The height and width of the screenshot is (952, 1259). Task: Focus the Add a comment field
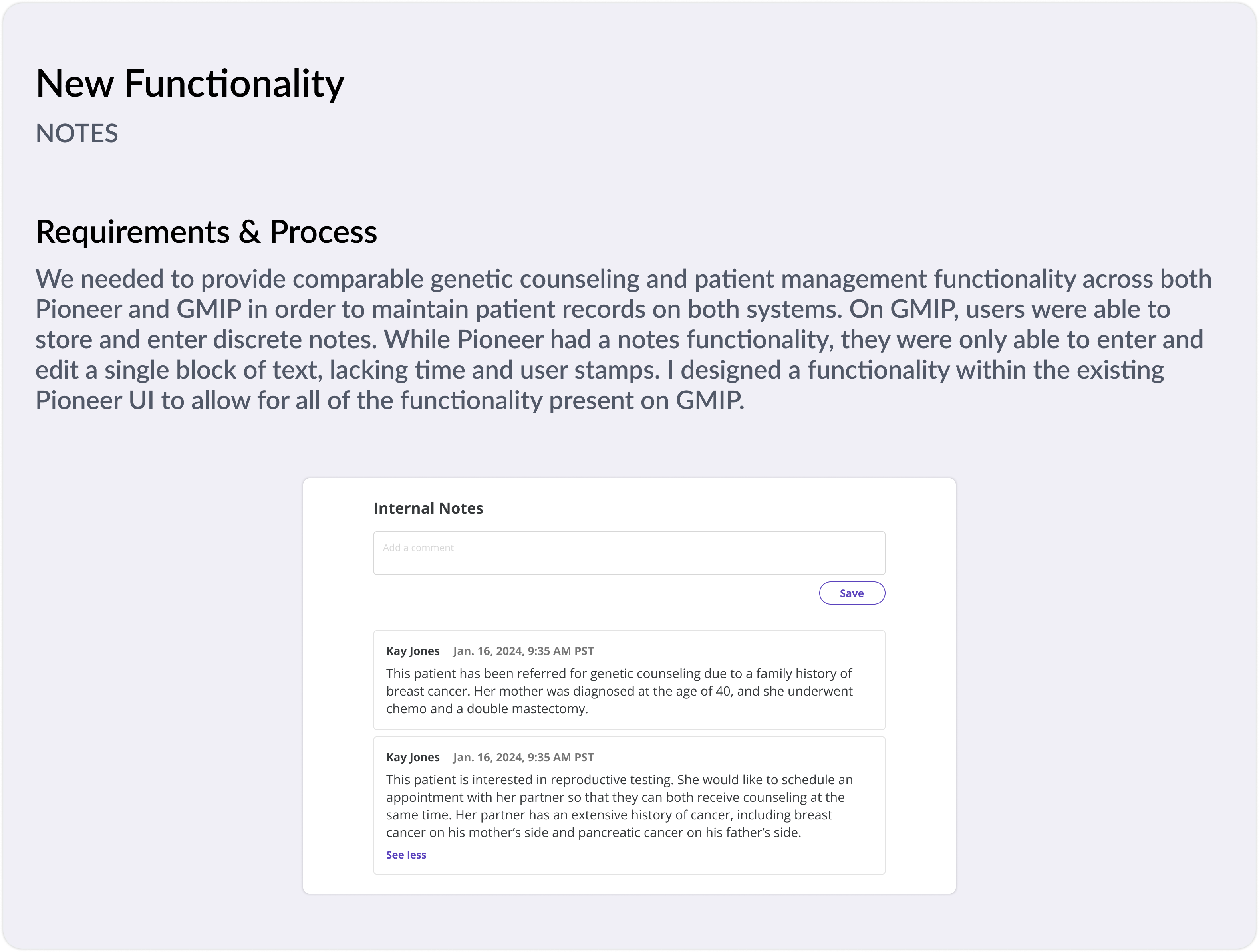(x=629, y=553)
